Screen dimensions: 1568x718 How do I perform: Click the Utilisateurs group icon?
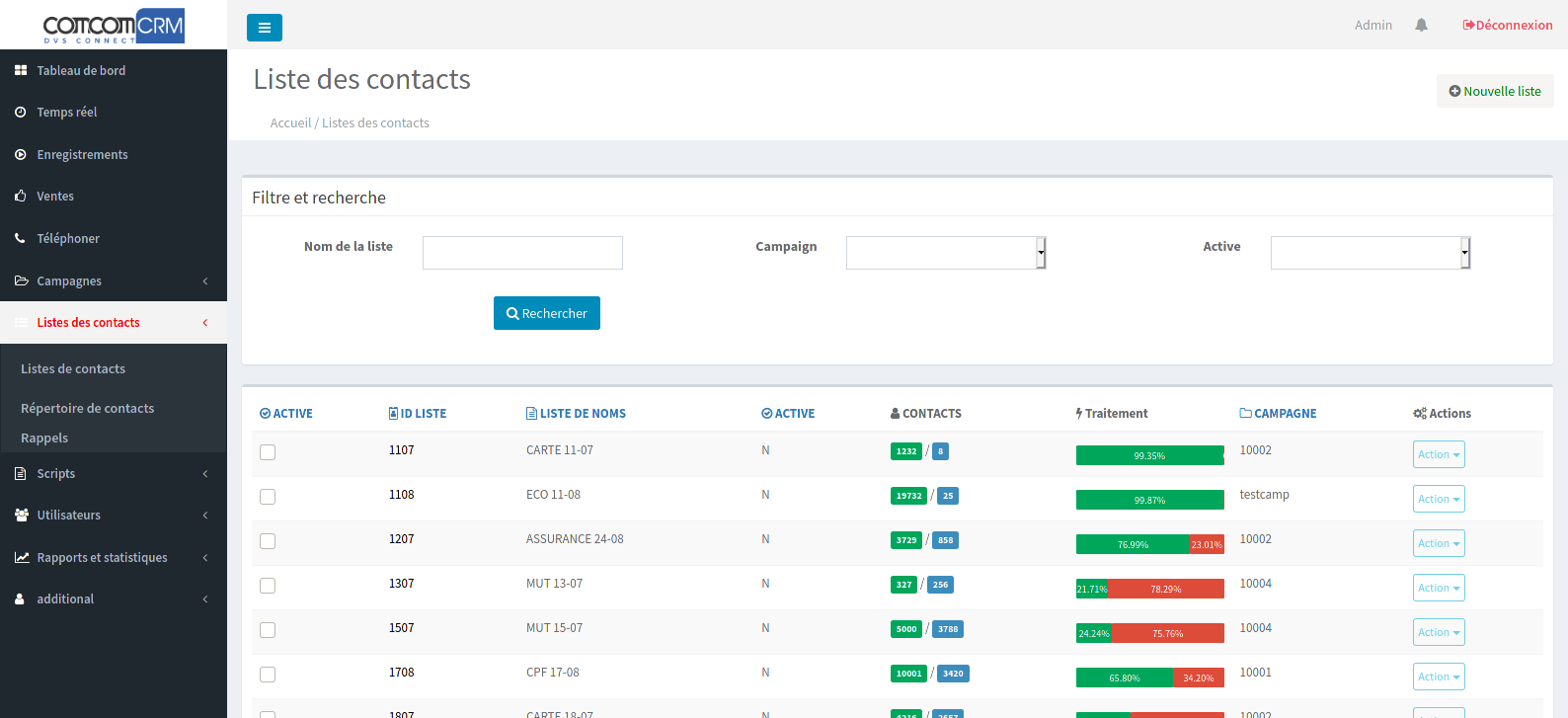click(21, 516)
